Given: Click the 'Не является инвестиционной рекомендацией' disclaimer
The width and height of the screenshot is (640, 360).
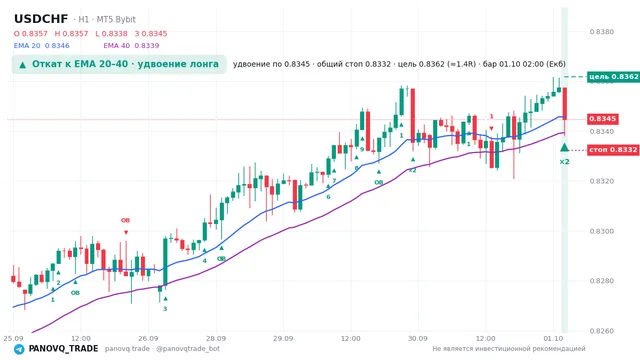Looking at the screenshot, I should point(509,349).
